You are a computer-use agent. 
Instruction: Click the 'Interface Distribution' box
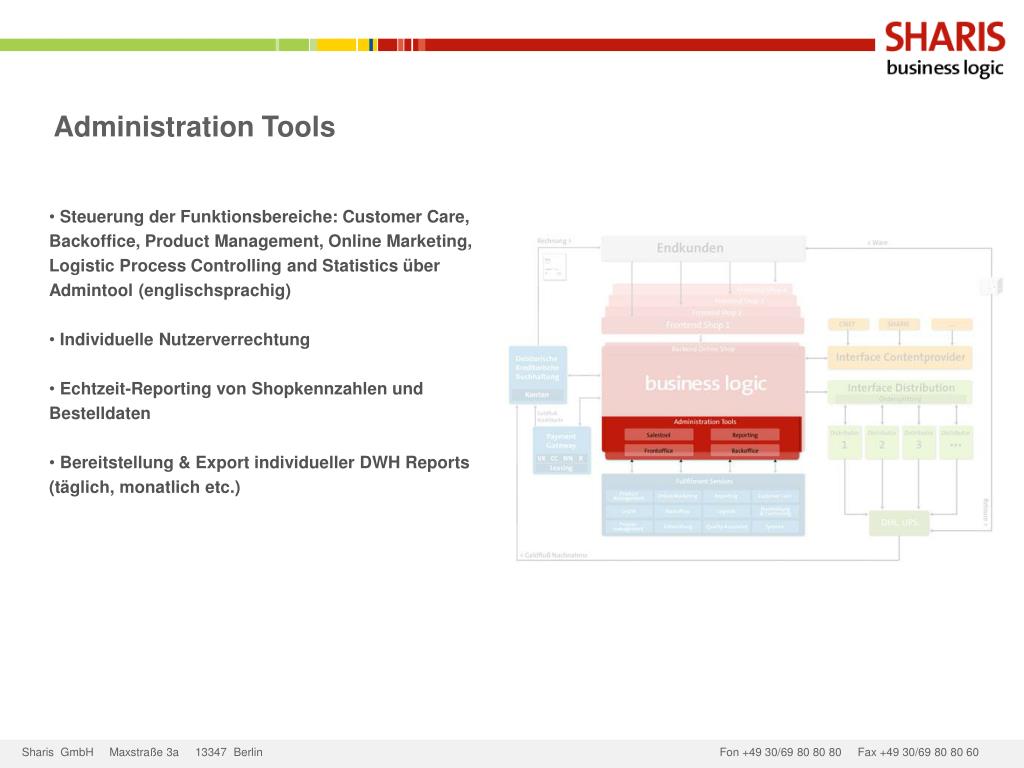click(x=900, y=392)
